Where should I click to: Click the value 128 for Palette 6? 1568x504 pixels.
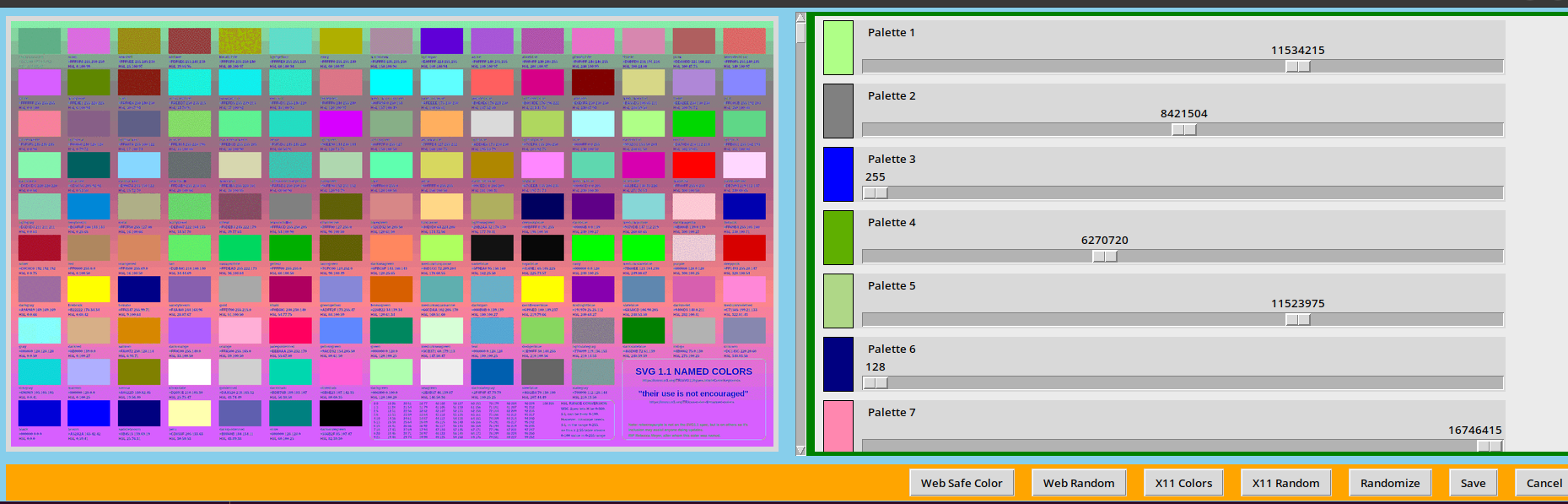click(876, 367)
